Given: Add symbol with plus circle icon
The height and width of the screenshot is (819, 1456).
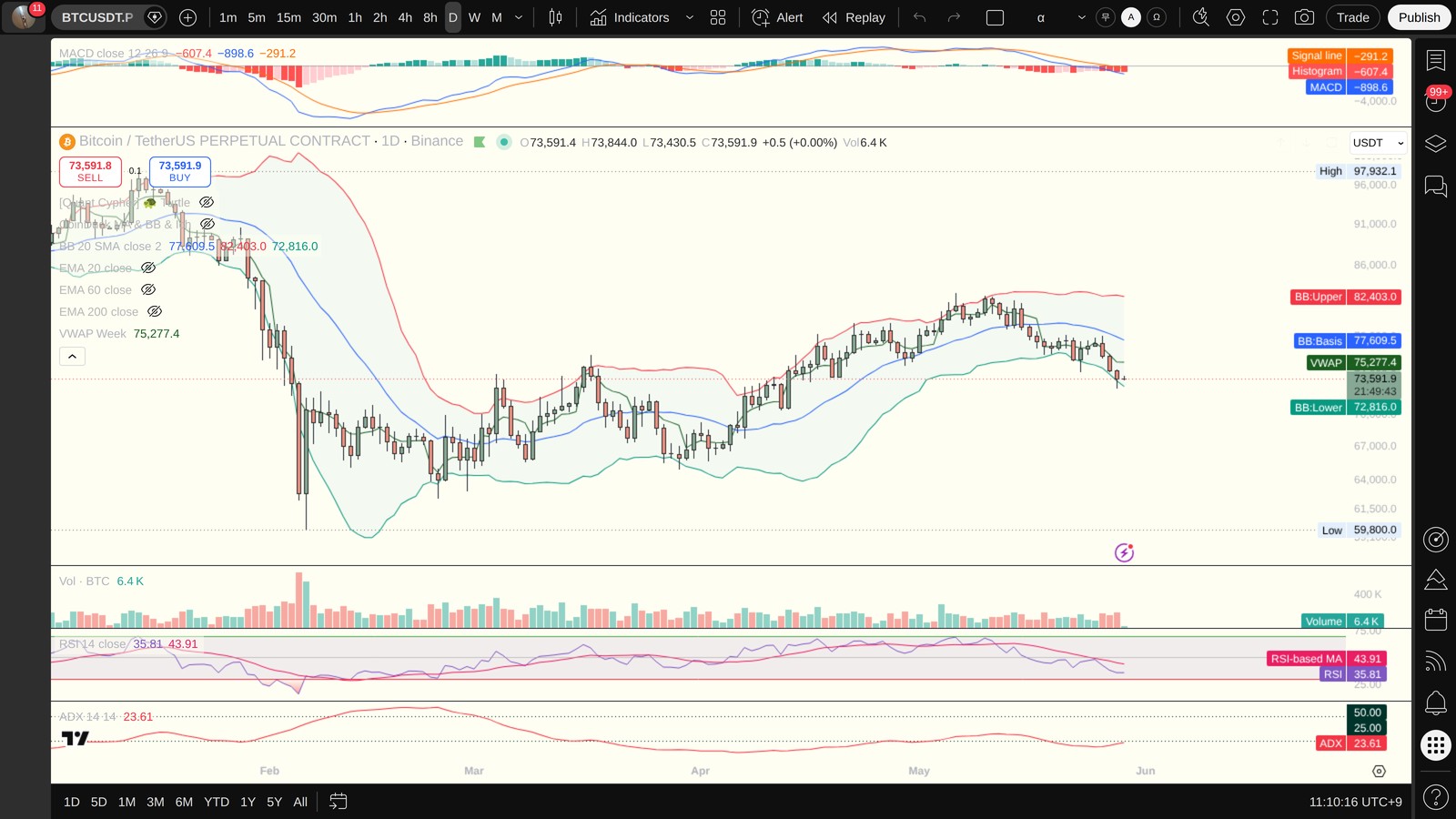Looking at the screenshot, I should pos(187,17).
